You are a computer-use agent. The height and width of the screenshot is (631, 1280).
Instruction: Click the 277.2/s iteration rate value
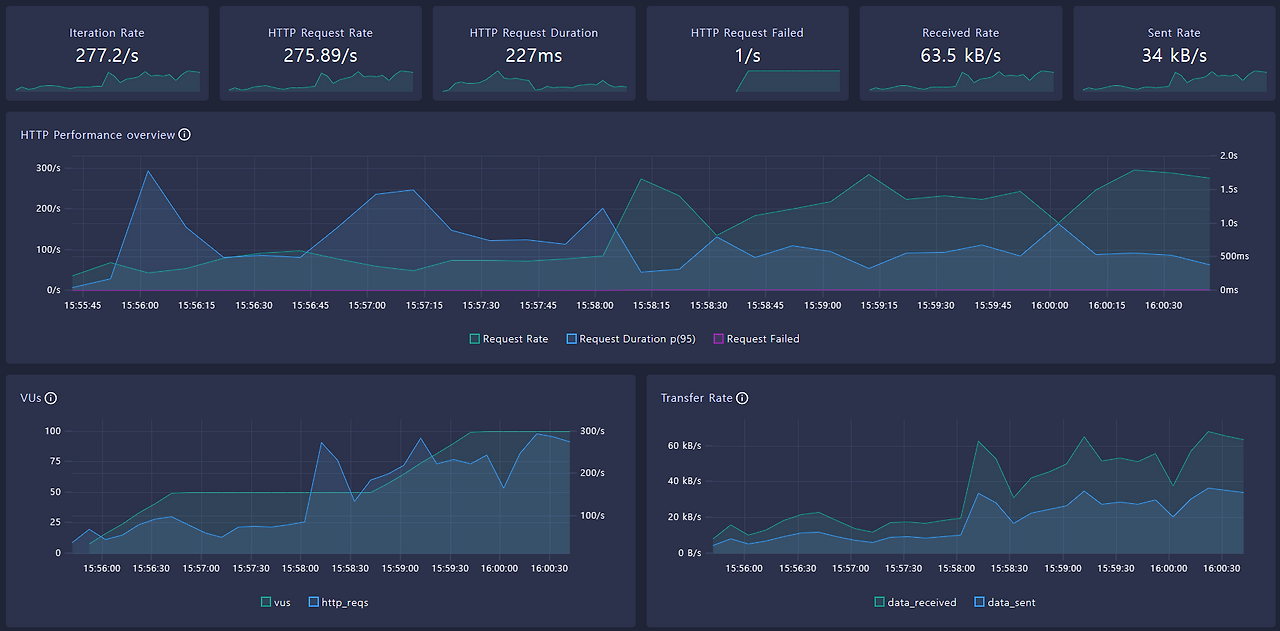tap(107, 55)
